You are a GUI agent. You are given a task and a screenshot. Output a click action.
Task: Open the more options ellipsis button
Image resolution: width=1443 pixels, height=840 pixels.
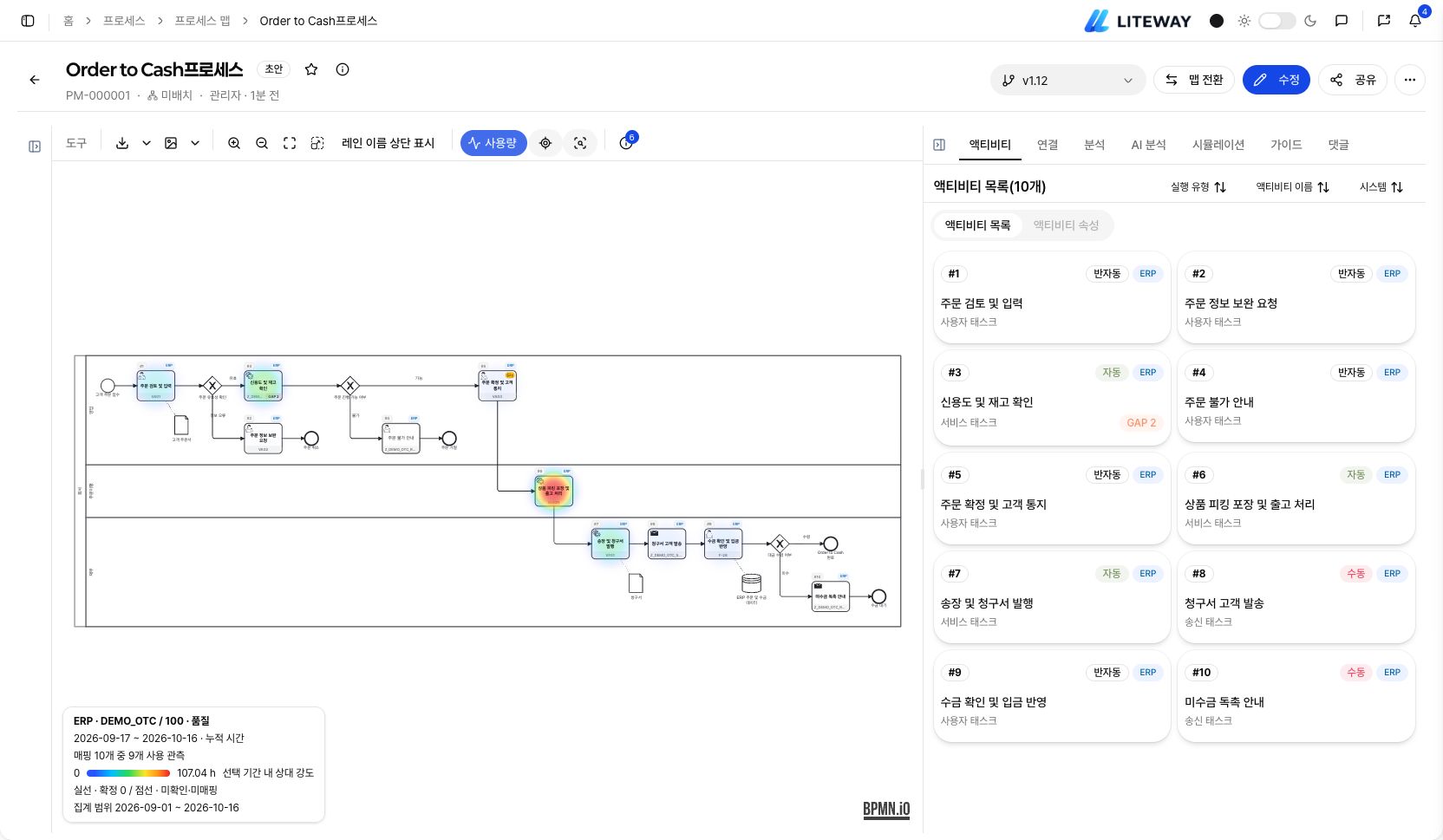[1410, 80]
